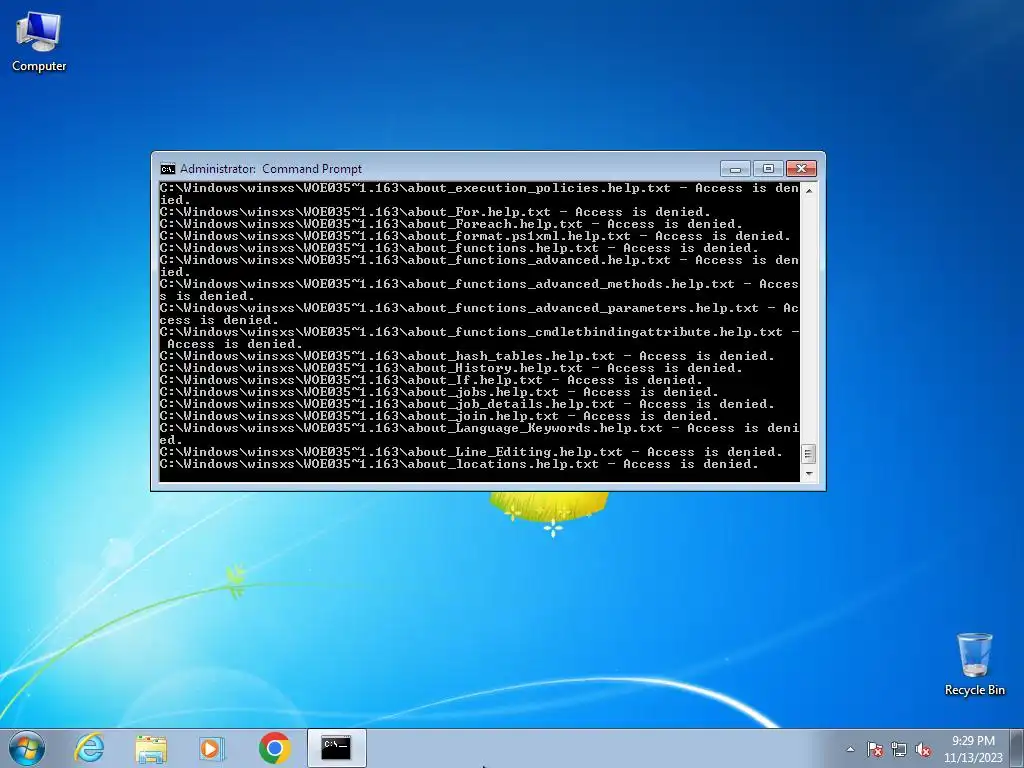
Task: Click the about_functions_advanced_methods.help.txt line
Action: point(479,290)
